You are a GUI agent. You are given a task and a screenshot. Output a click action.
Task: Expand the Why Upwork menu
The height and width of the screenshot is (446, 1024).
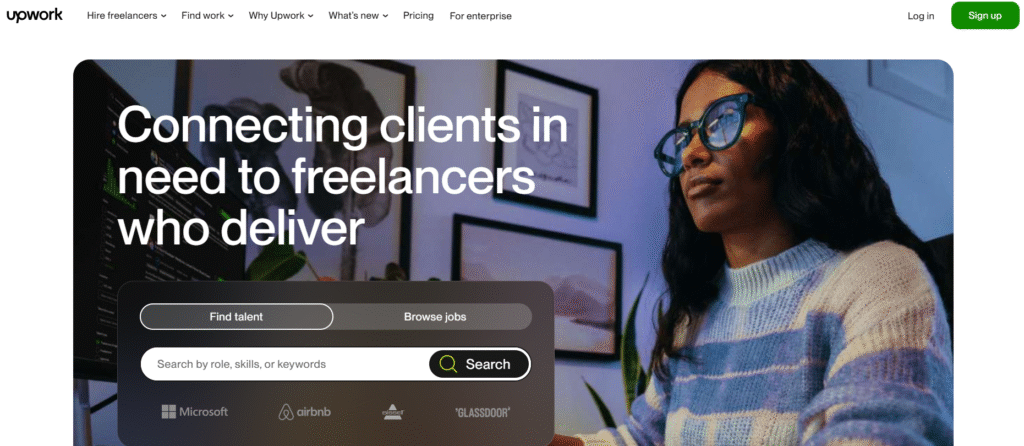click(x=281, y=16)
